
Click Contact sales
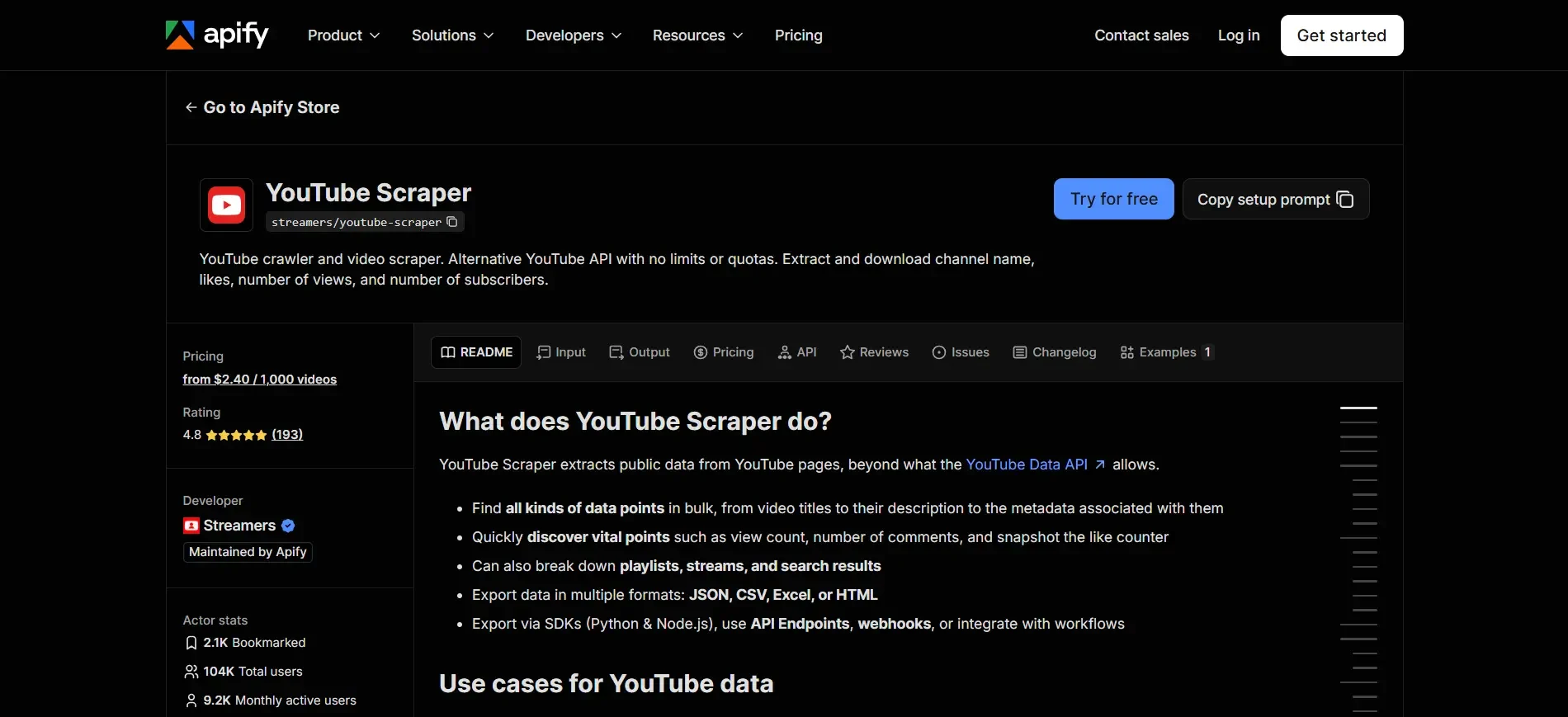(x=1141, y=35)
